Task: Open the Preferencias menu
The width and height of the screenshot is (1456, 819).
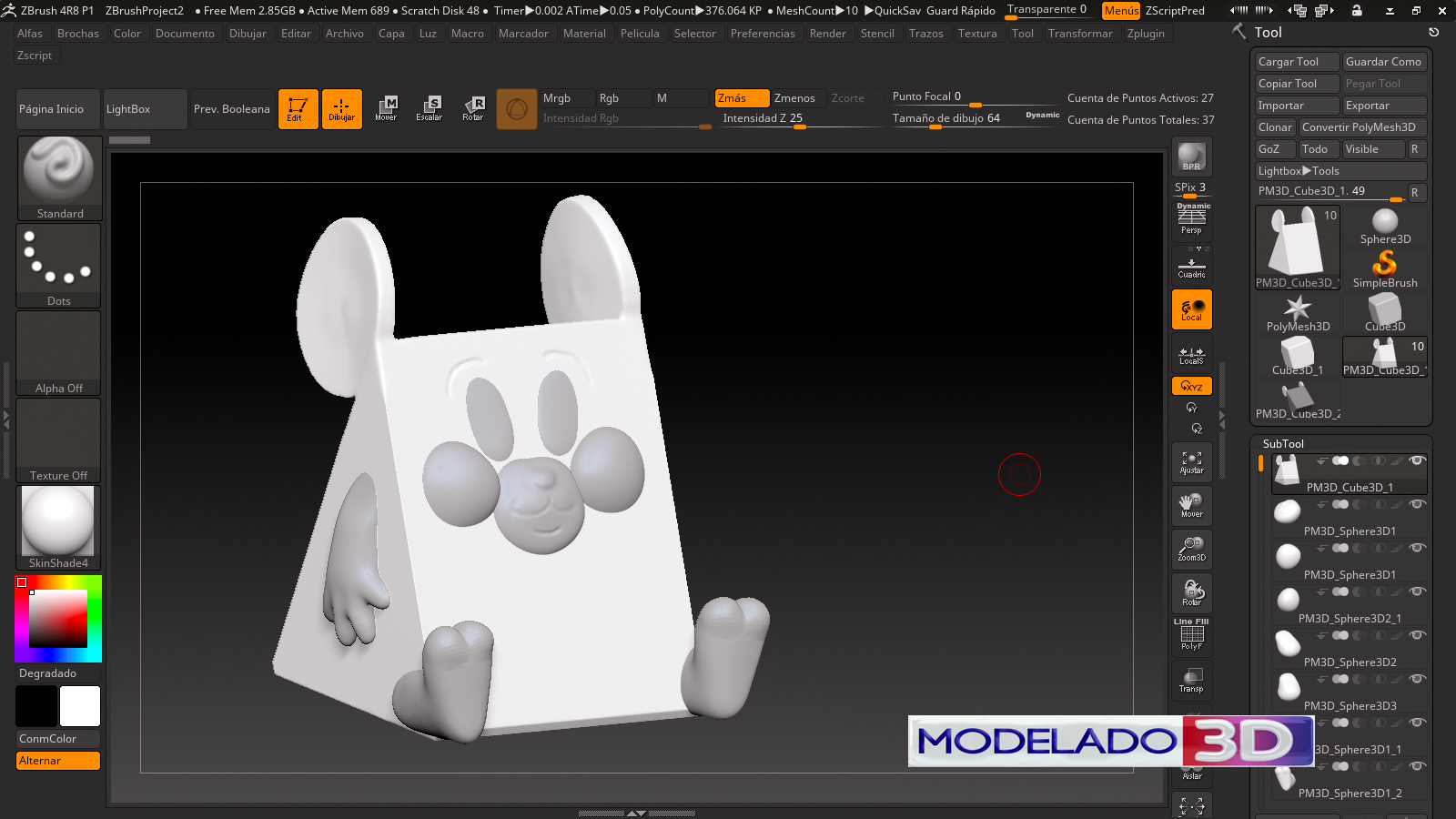Action: tap(763, 34)
